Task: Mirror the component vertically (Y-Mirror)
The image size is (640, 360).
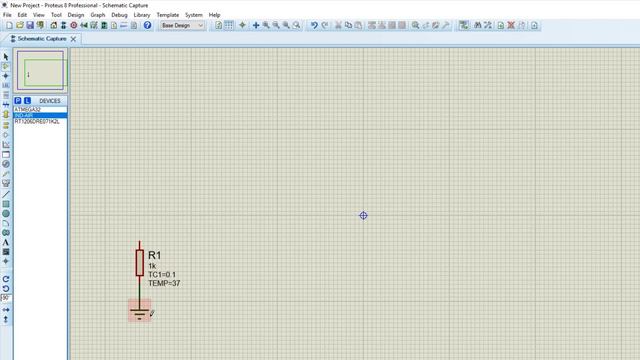Action: [6, 319]
